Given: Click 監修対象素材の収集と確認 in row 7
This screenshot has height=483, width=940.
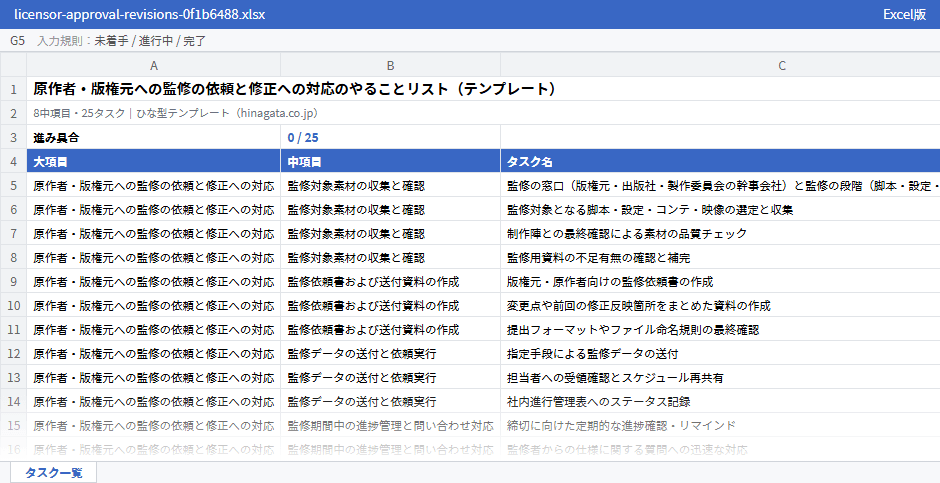Looking at the screenshot, I should pos(390,234).
